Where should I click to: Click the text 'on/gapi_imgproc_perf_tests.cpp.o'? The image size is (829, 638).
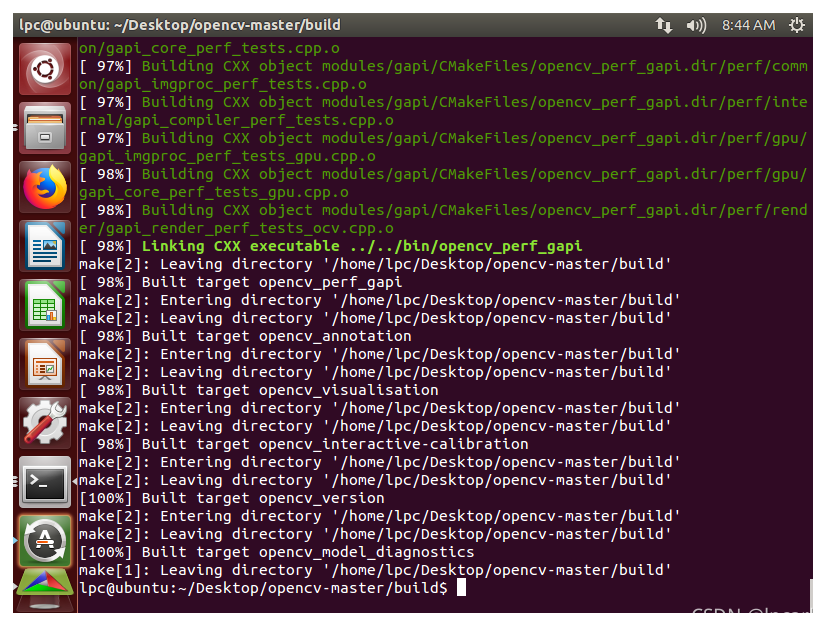[x=223, y=84]
